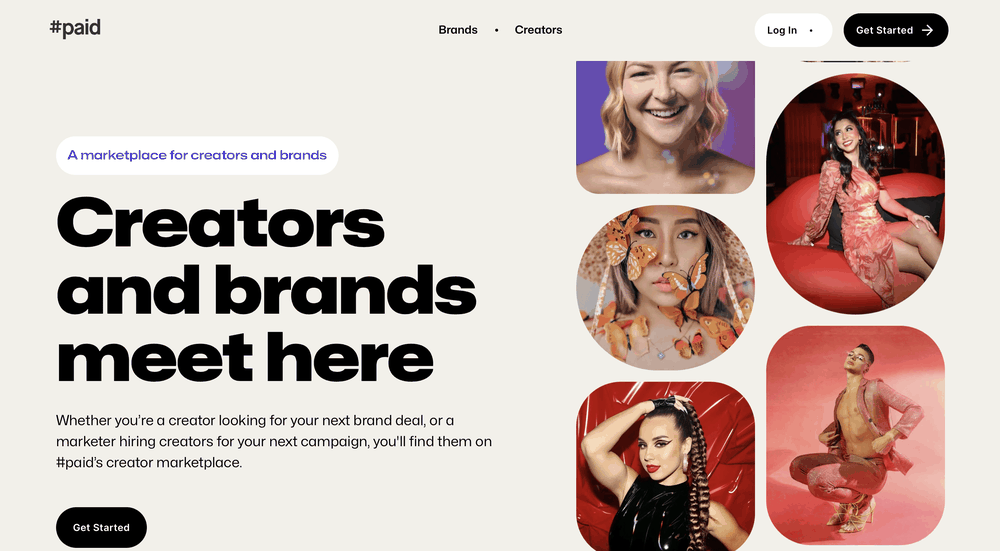Click the Get Started button below the paragraph
The height and width of the screenshot is (551, 1000).
click(101, 527)
